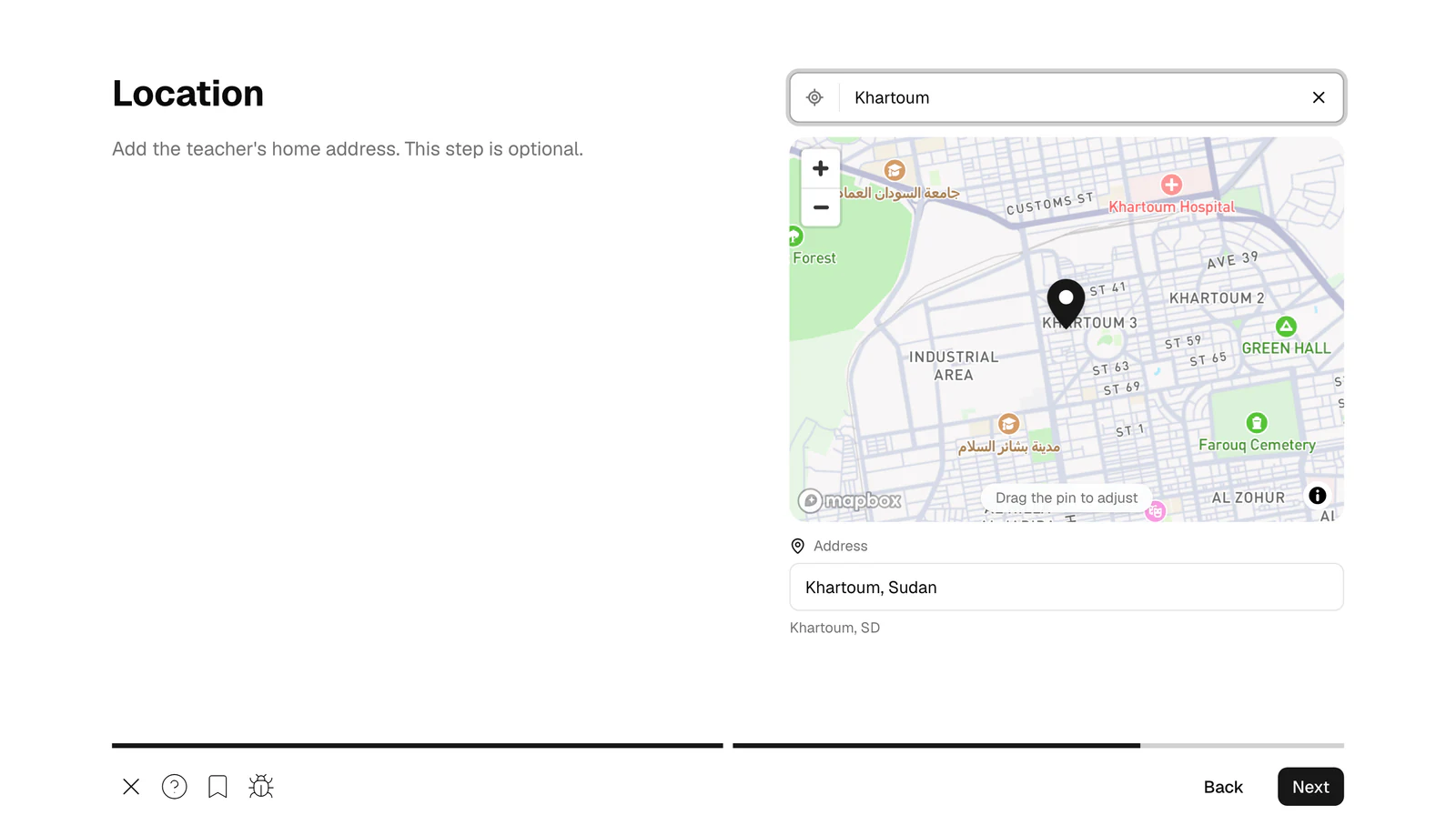Open the help question mark icon
This screenshot has width=1456, height=825.
[175, 787]
